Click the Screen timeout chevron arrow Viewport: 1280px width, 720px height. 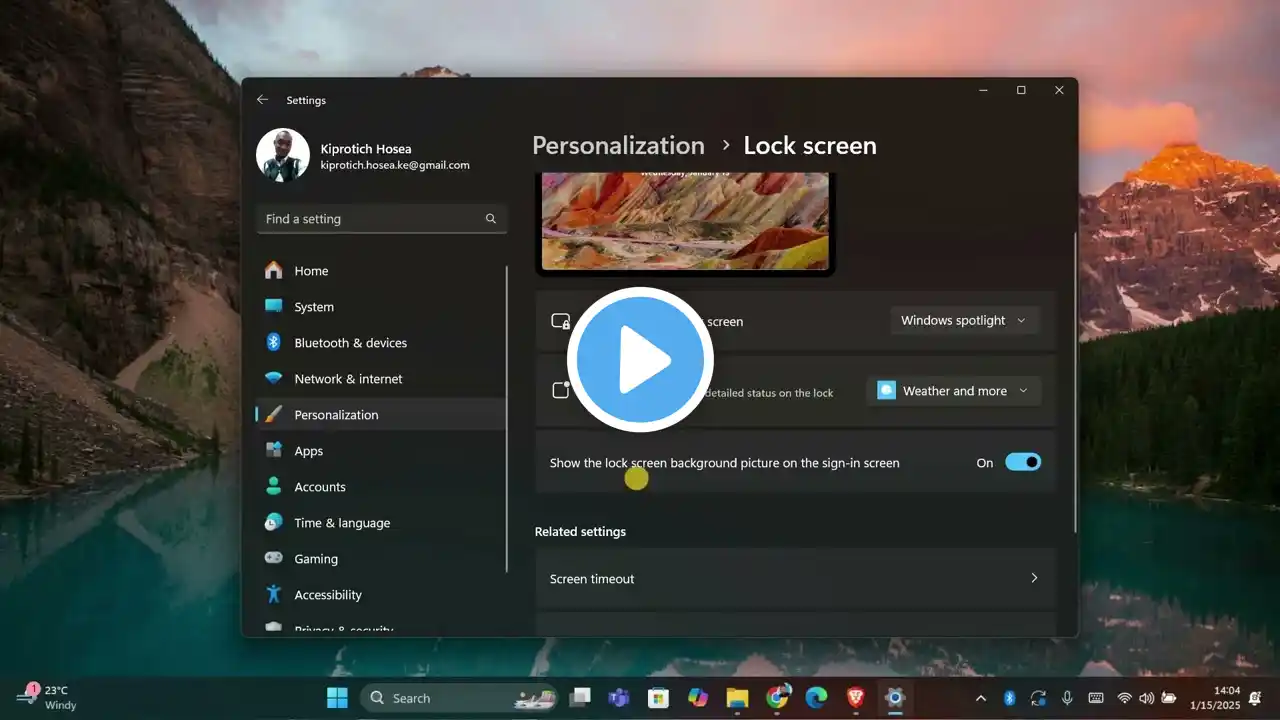pyautogui.click(x=1034, y=578)
